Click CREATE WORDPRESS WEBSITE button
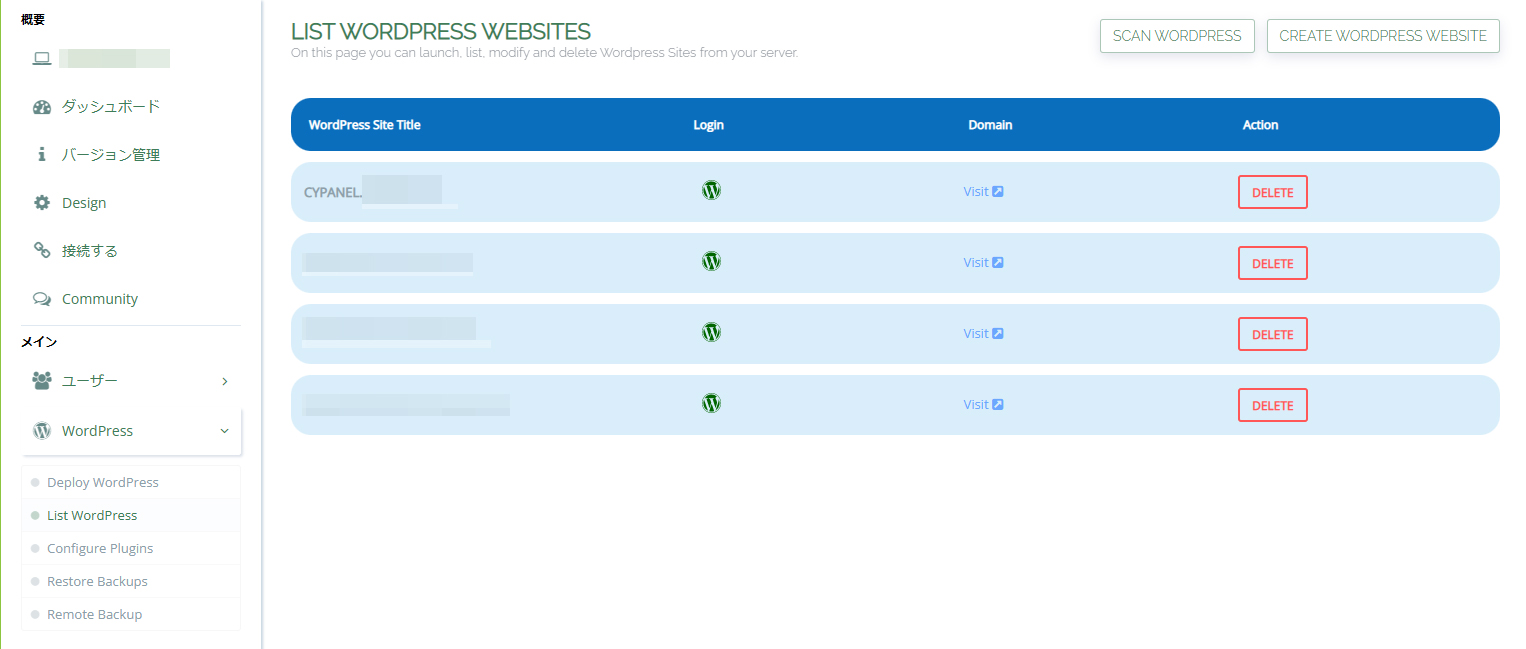Viewport: 1526px width, 649px height. (x=1383, y=36)
